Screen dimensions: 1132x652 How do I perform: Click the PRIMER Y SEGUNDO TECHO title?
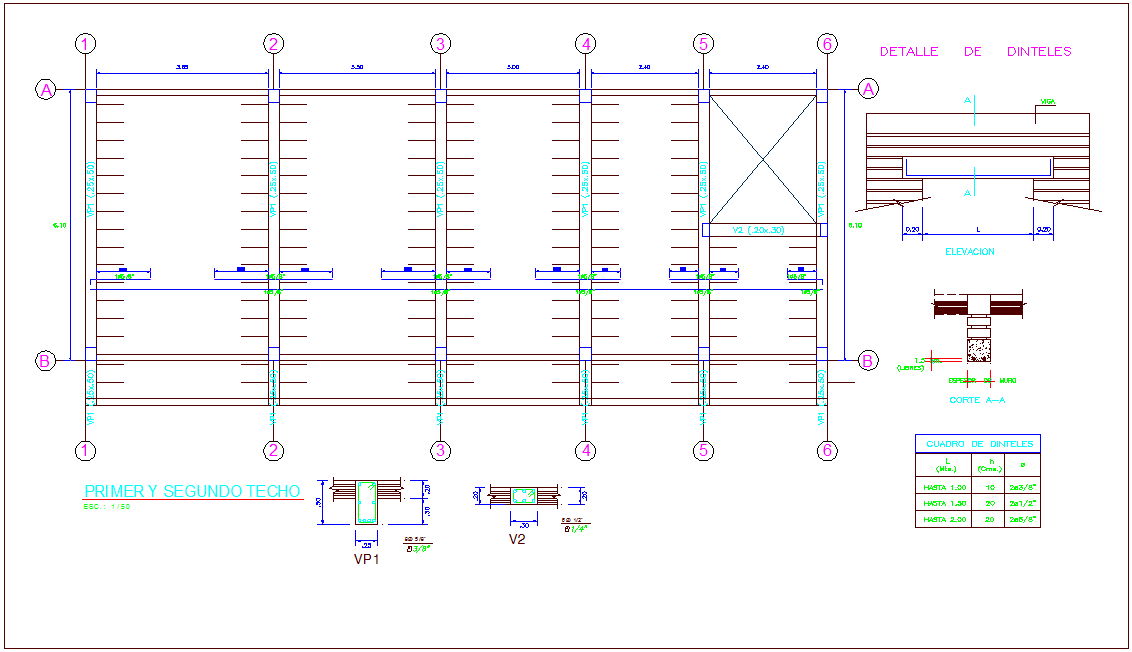pyautogui.click(x=192, y=491)
